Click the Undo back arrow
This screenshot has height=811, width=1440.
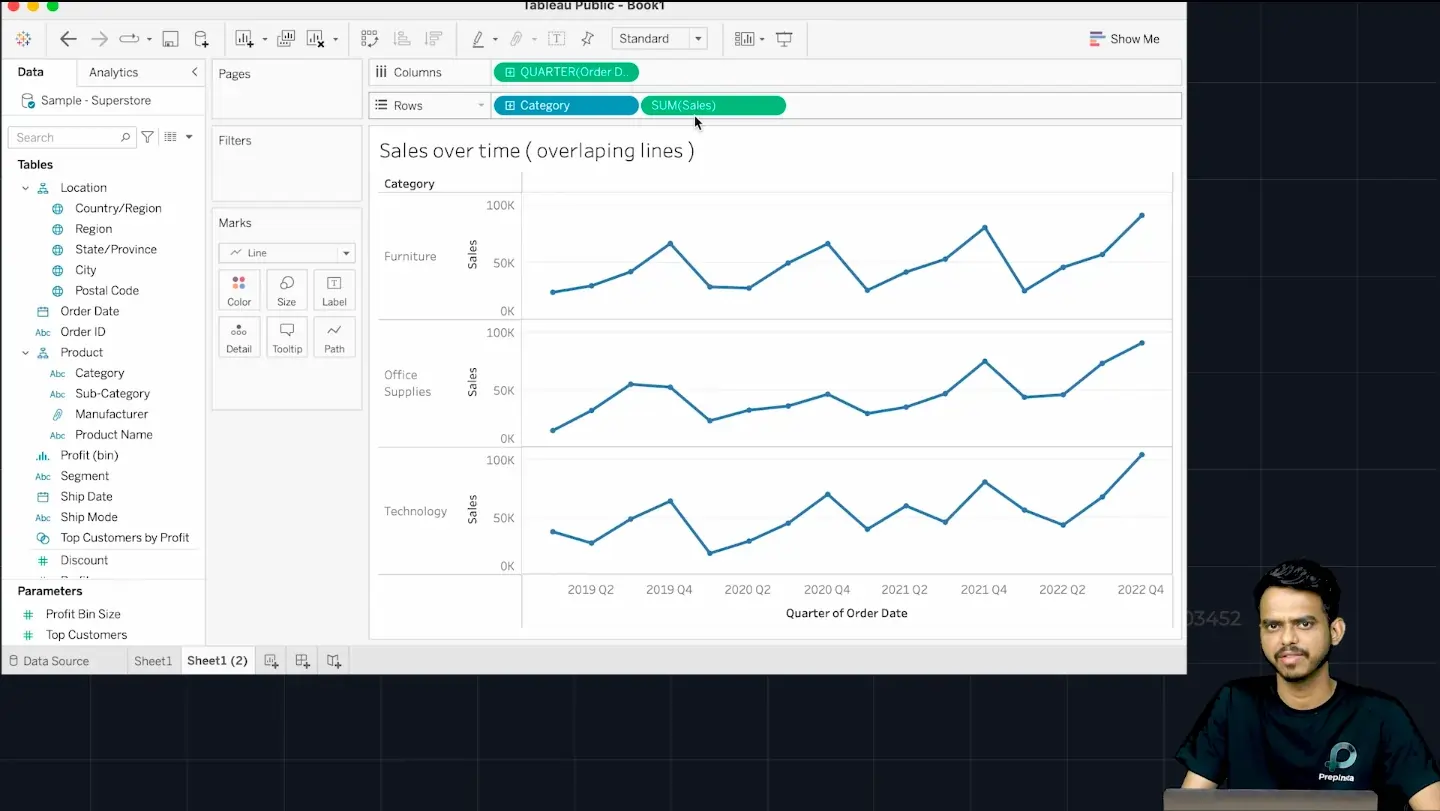[68, 39]
